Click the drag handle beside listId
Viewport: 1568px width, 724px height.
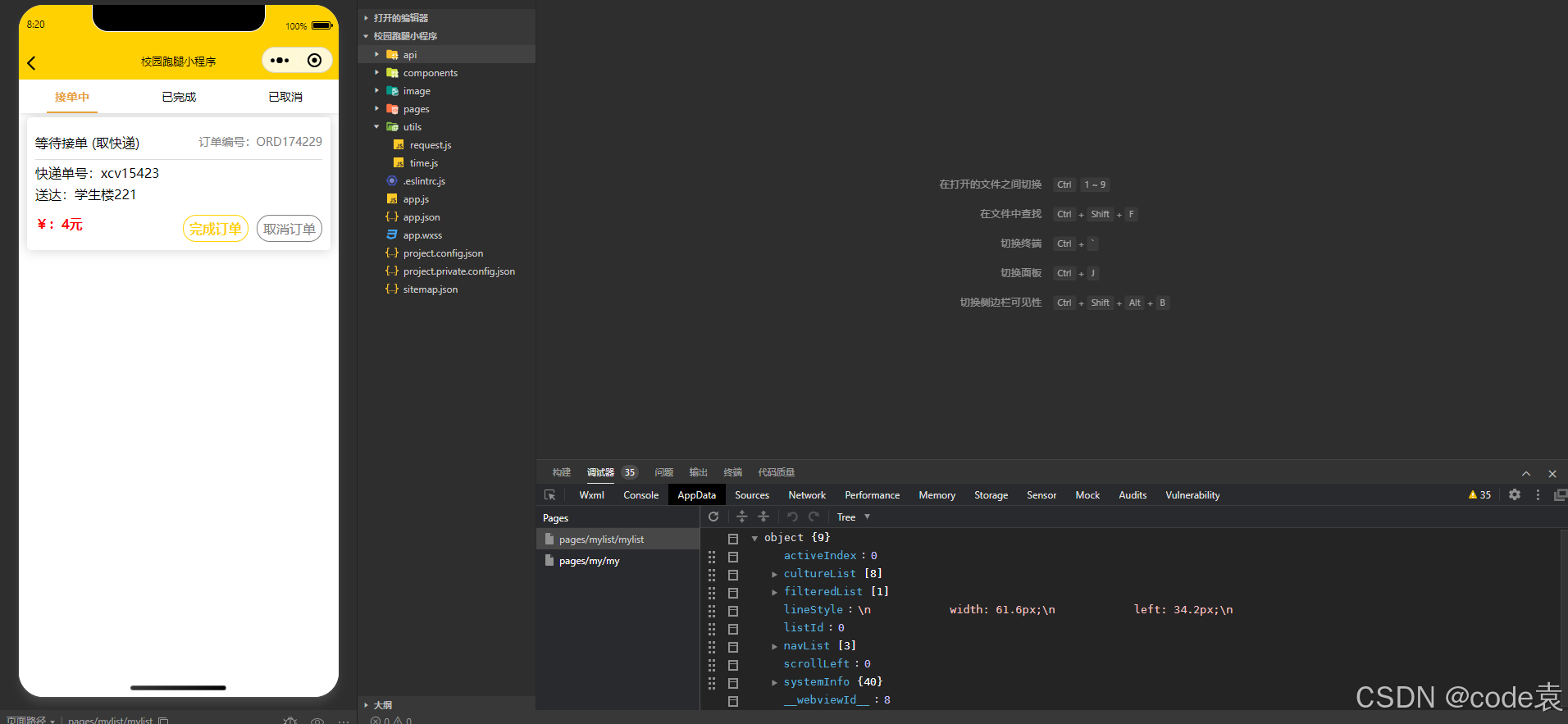tap(712, 628)
